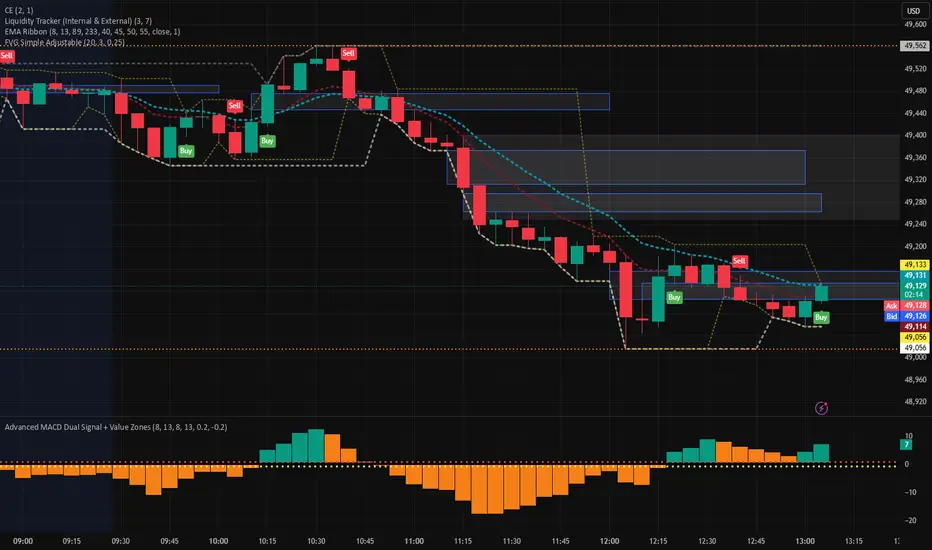Image resolution: width=932 pixels, height=550 pixels.
Task: Click the yellow 49,056 price label
Action: click(915, 337)
